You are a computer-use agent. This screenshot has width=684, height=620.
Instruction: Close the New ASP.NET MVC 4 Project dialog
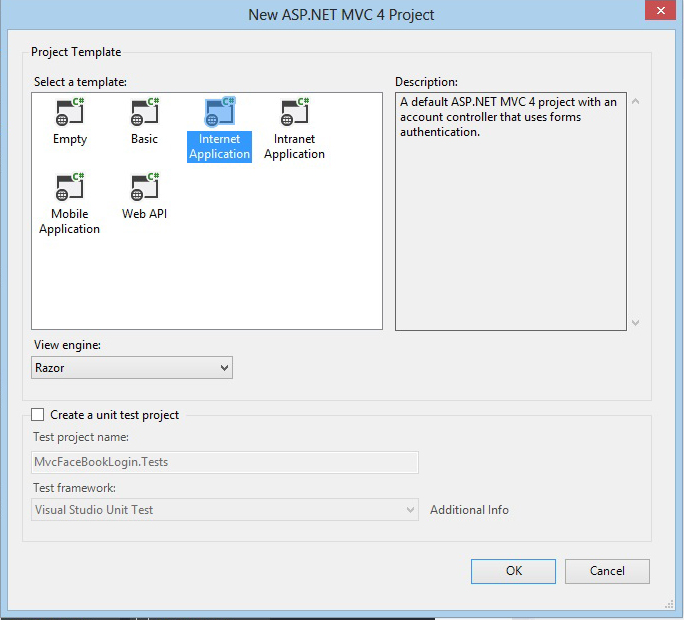pos(660,10)
